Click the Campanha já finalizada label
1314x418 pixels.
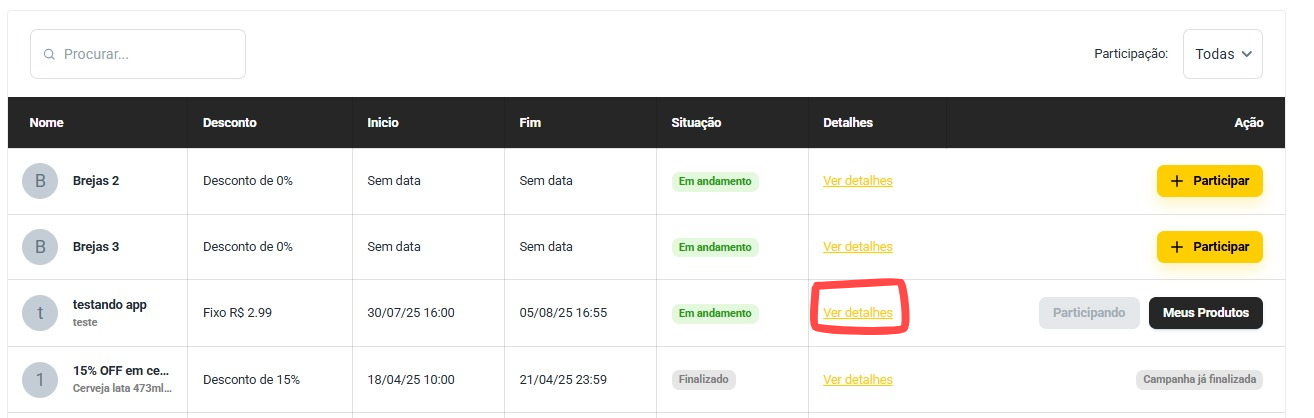(x=1199, y=380)
